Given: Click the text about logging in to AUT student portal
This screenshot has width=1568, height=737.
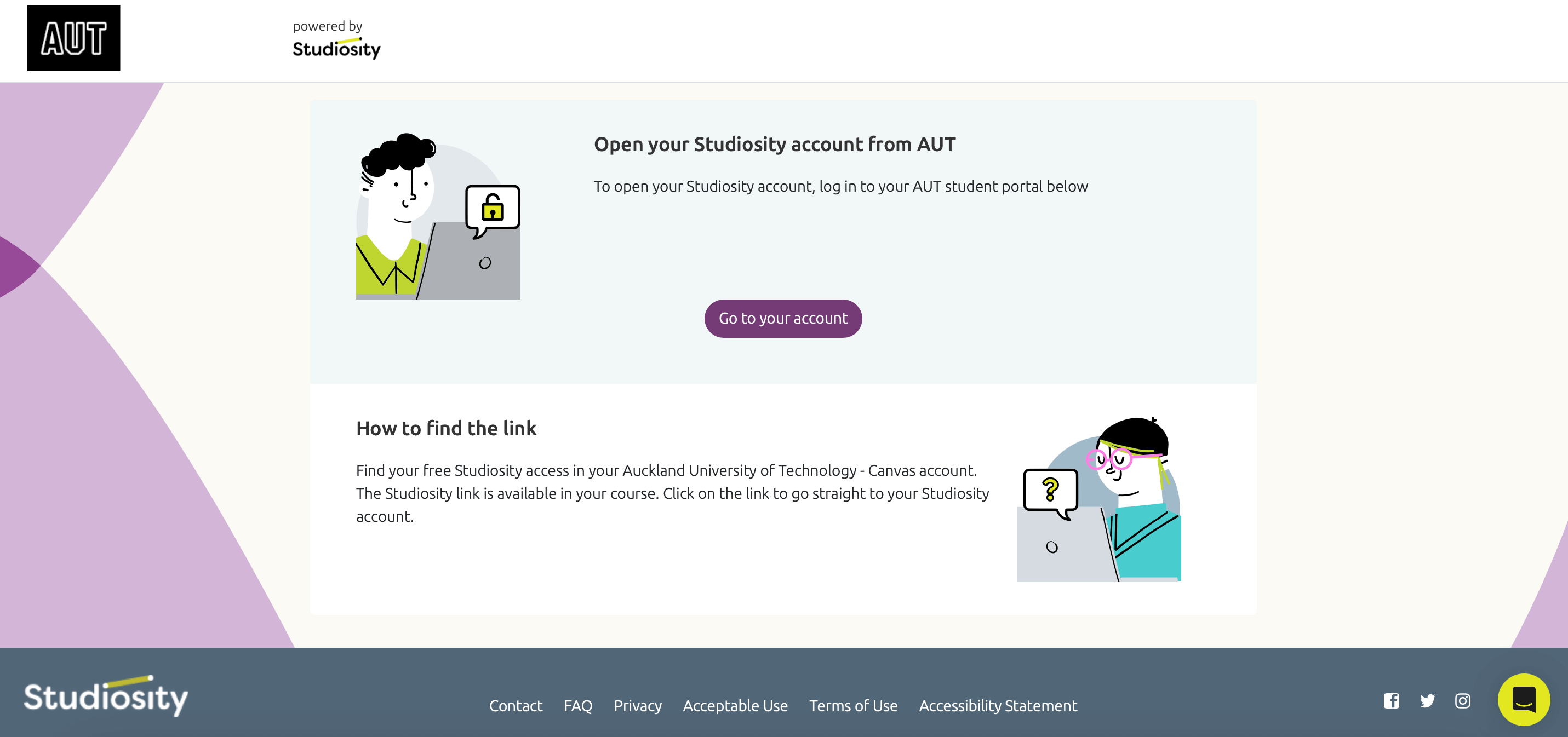Looking at the screenshot, I should pos(840,186).
